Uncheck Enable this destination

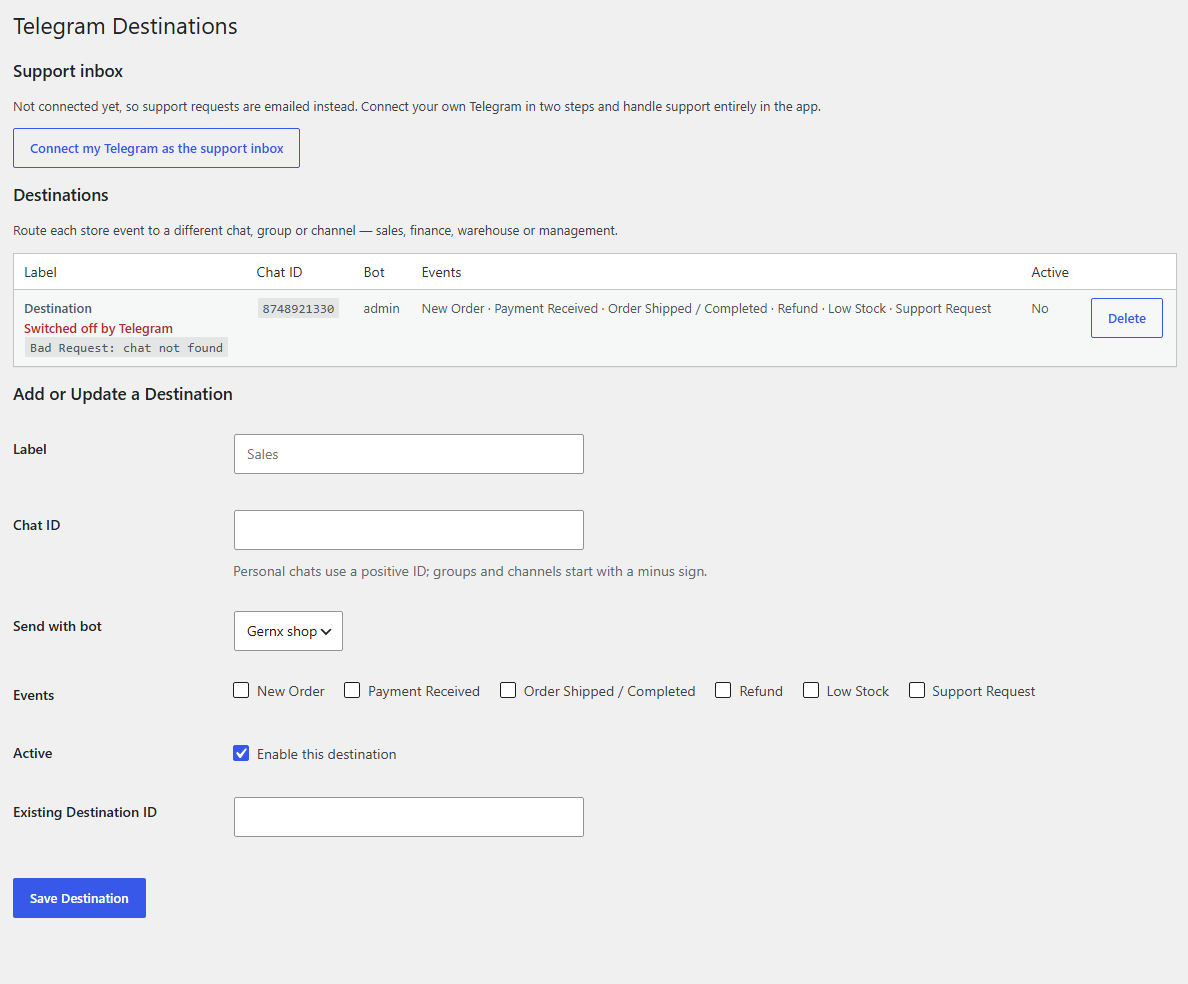pyautogui.click(x=241, y=753)
